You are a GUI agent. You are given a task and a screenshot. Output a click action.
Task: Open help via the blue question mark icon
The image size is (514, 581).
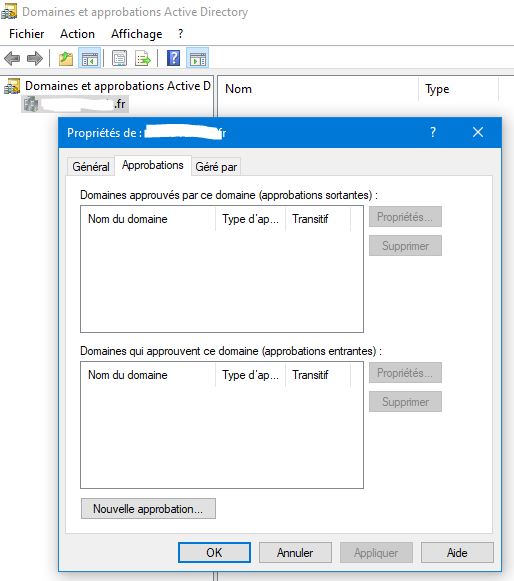(x=173, y=58)
